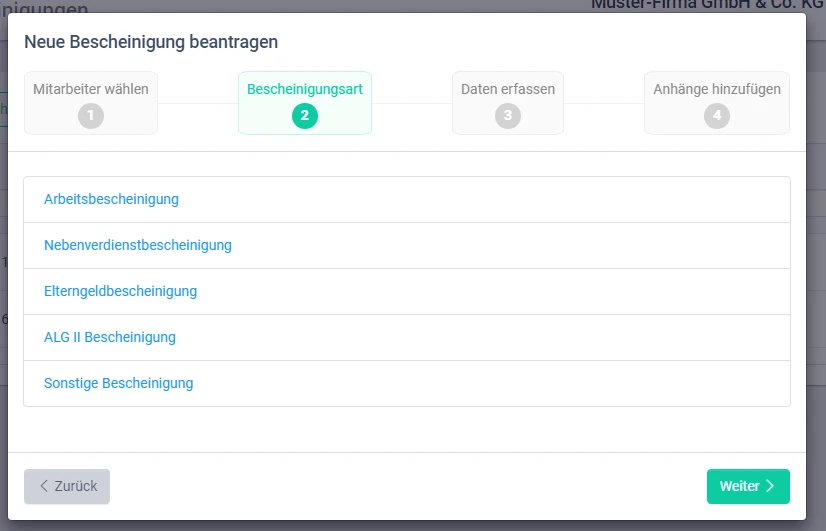Jump to the Daten erfassen step label
This screenshot has height=531, width=826.
click(x=508, y=89)
